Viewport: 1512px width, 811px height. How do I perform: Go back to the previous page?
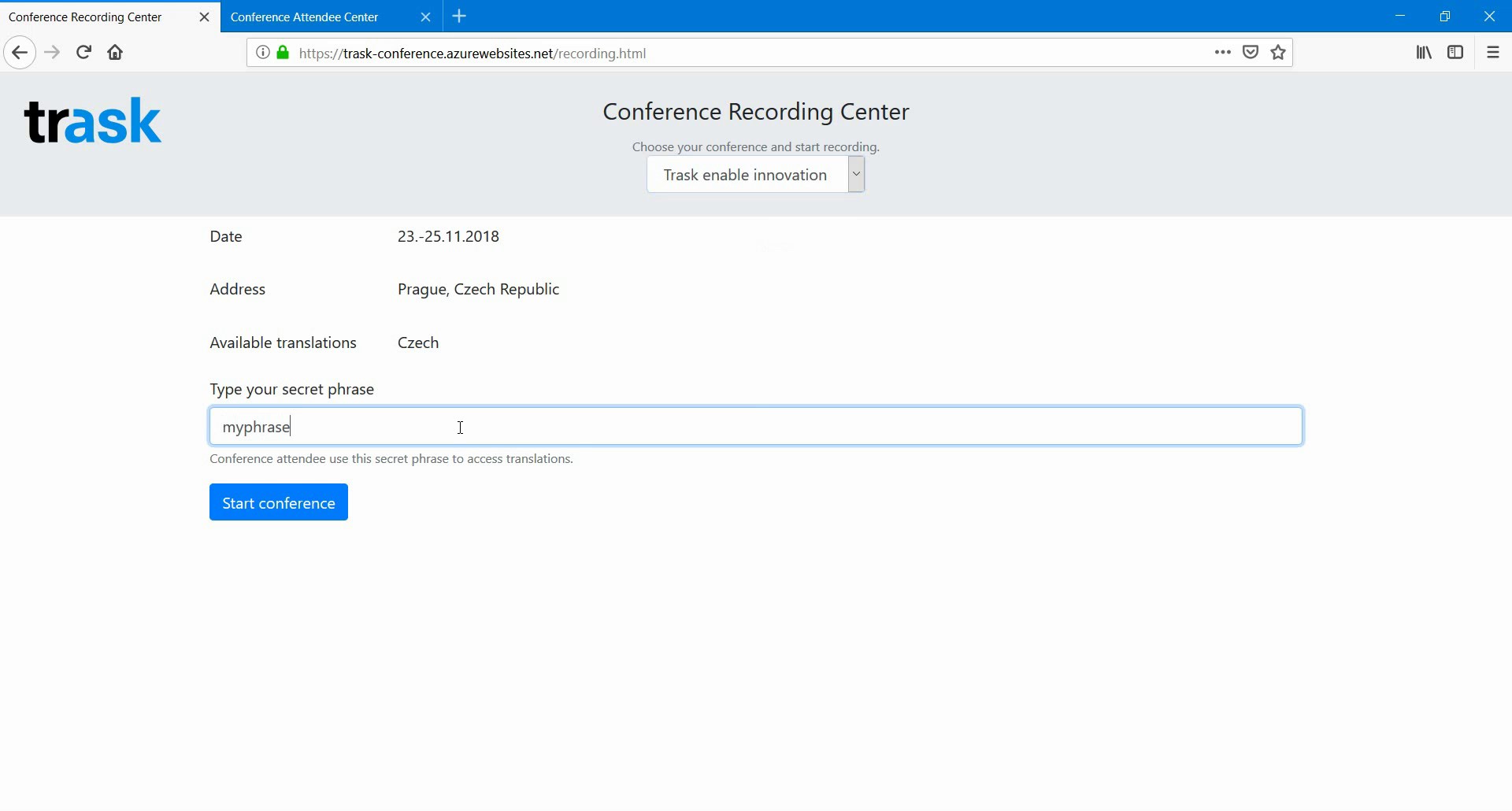point(20,53)
